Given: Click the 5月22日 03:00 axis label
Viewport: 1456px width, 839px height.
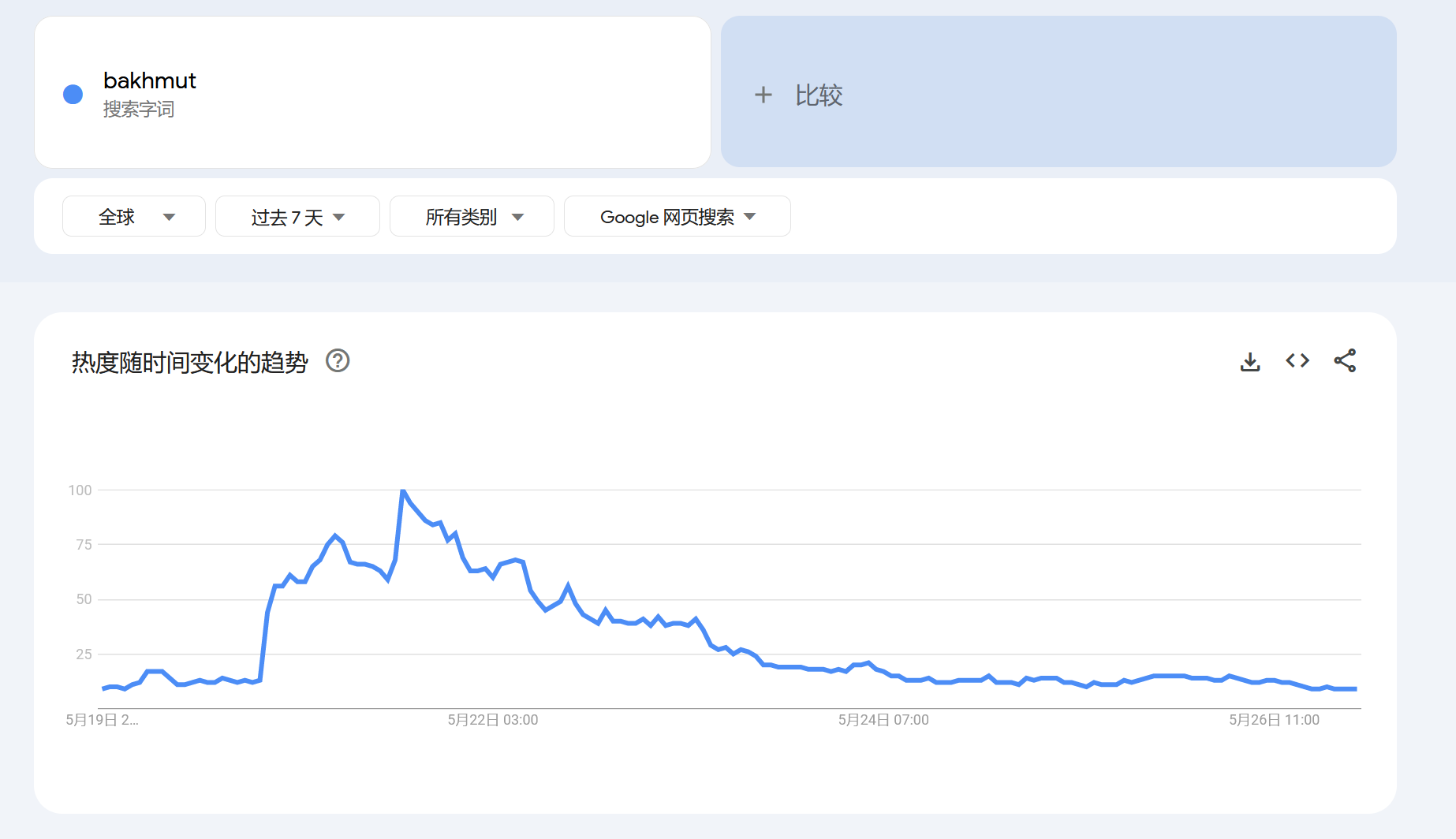Looking at the screenshot, I should [493, 720].
